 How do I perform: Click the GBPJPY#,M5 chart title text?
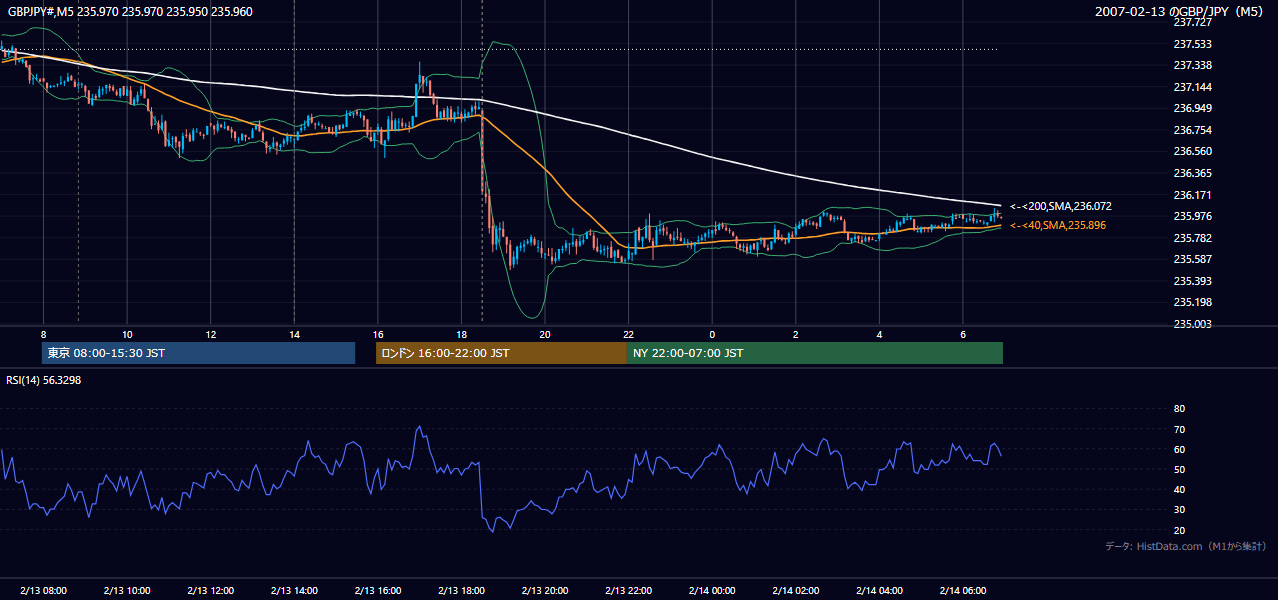130,11
